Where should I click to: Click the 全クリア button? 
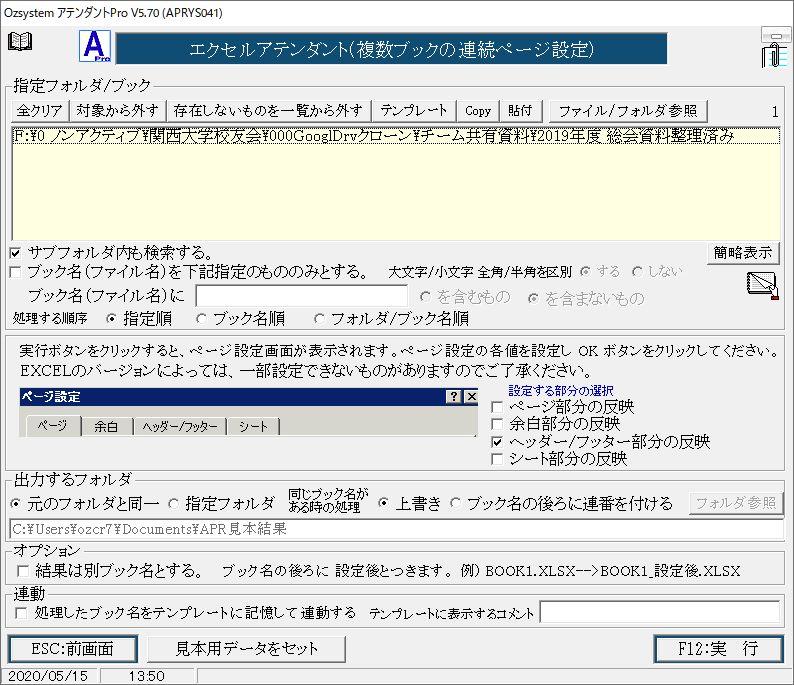(39, 110)
